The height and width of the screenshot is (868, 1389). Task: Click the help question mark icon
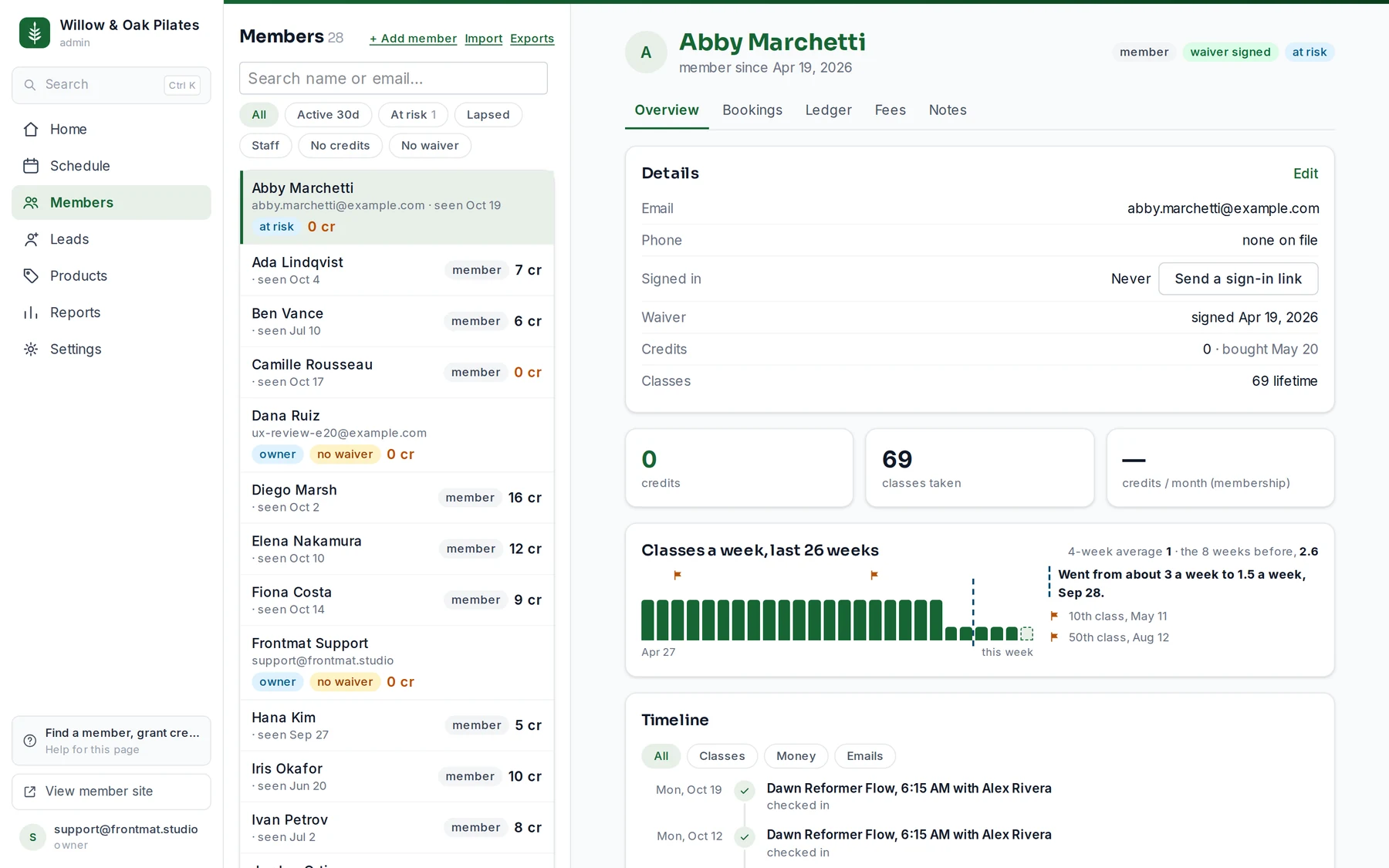click(x=30, y=741)
